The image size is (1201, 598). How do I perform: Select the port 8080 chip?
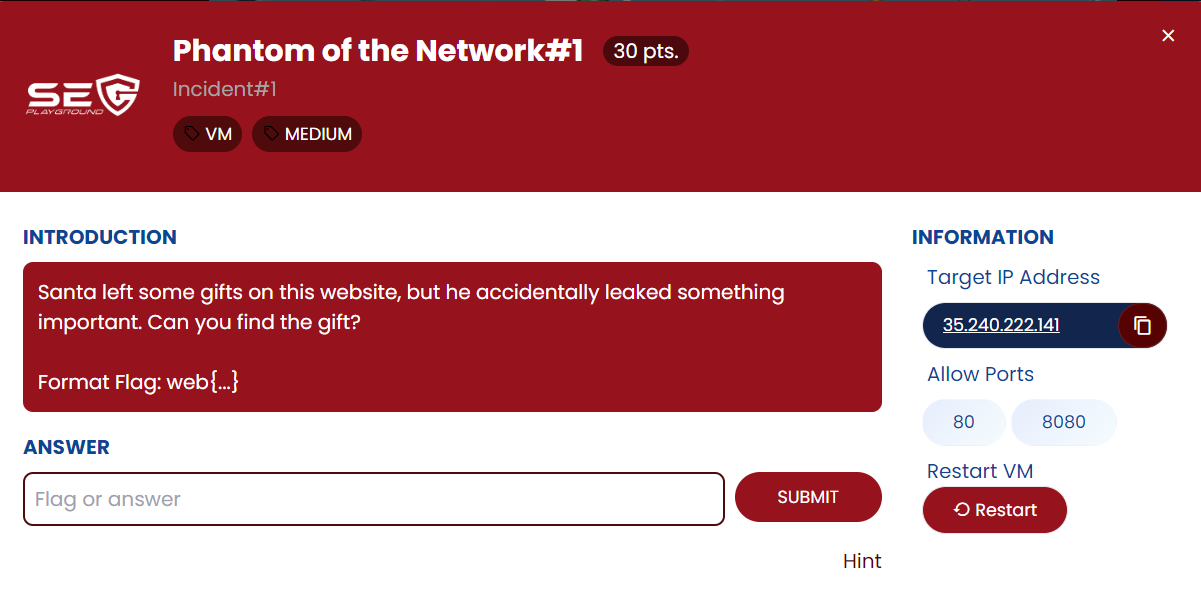1063,422
